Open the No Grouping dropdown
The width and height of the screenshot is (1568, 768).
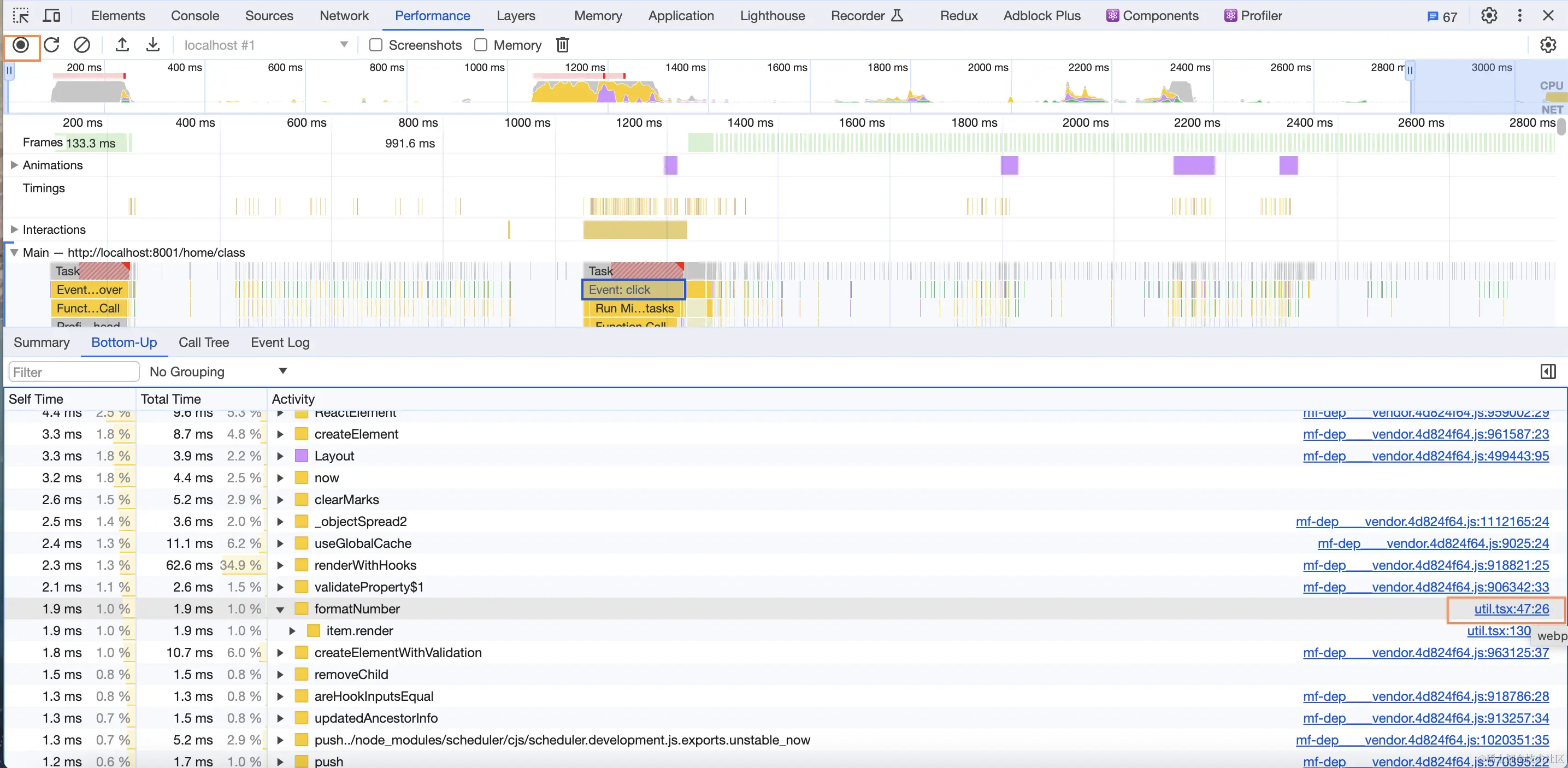click(218, 372)
